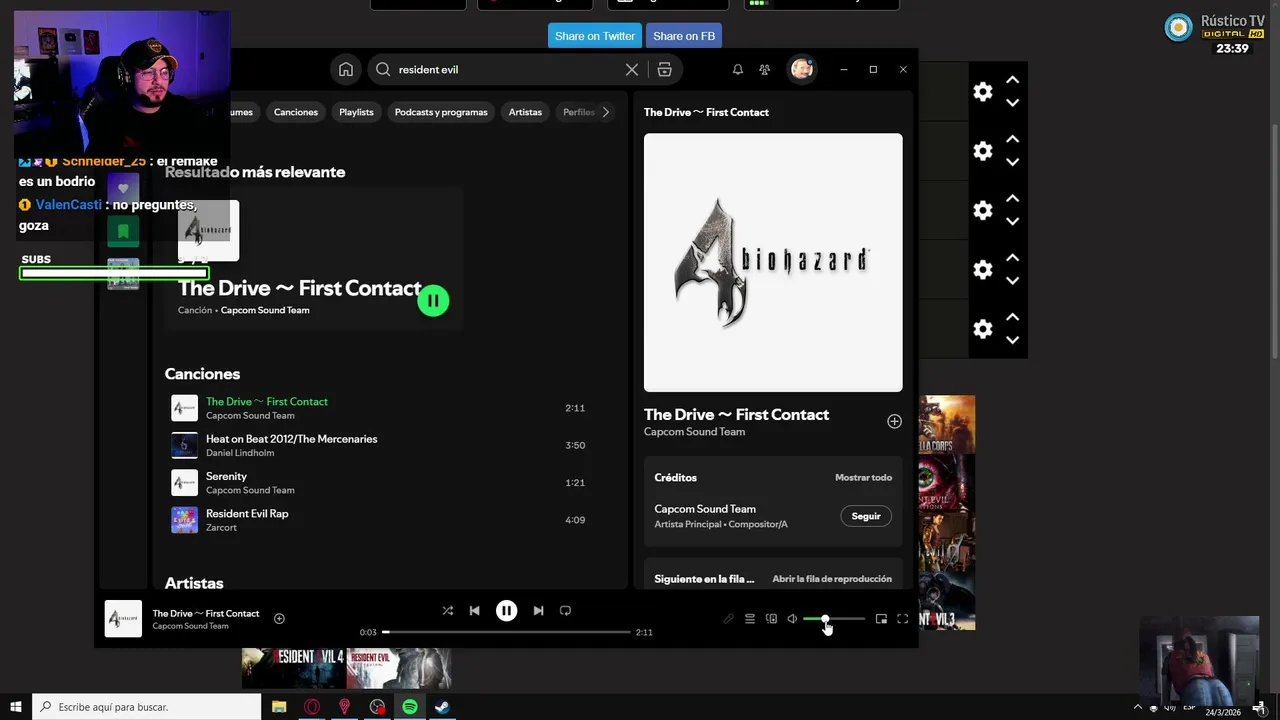Open Spotify notifications bell
1280x720 pixels.
tap(737, 69)
